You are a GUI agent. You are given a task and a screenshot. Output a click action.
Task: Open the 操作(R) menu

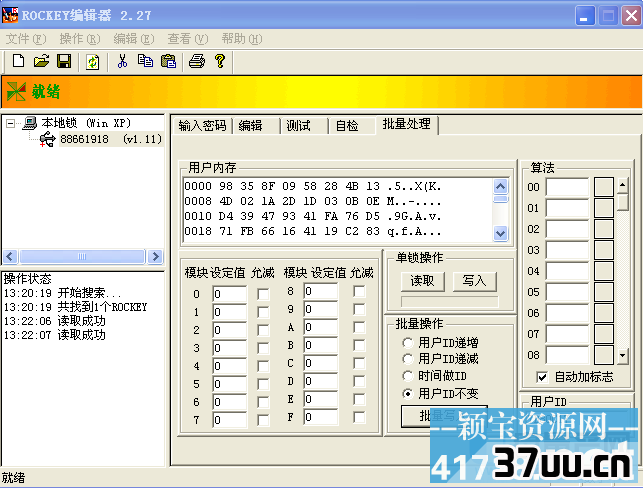[x=80, y=39]
